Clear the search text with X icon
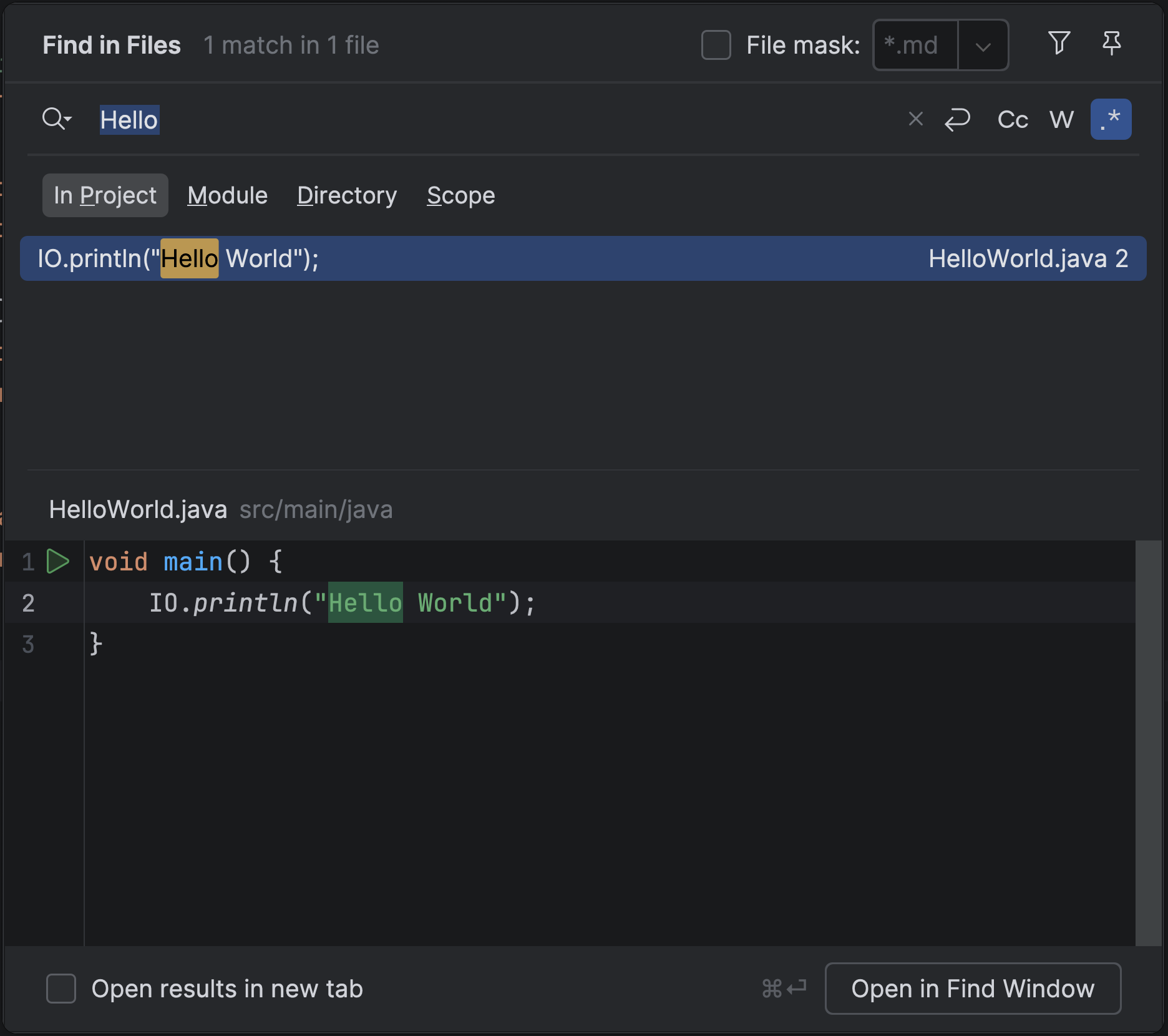This screenshot has width=1168, height=1036. point(915,119)
